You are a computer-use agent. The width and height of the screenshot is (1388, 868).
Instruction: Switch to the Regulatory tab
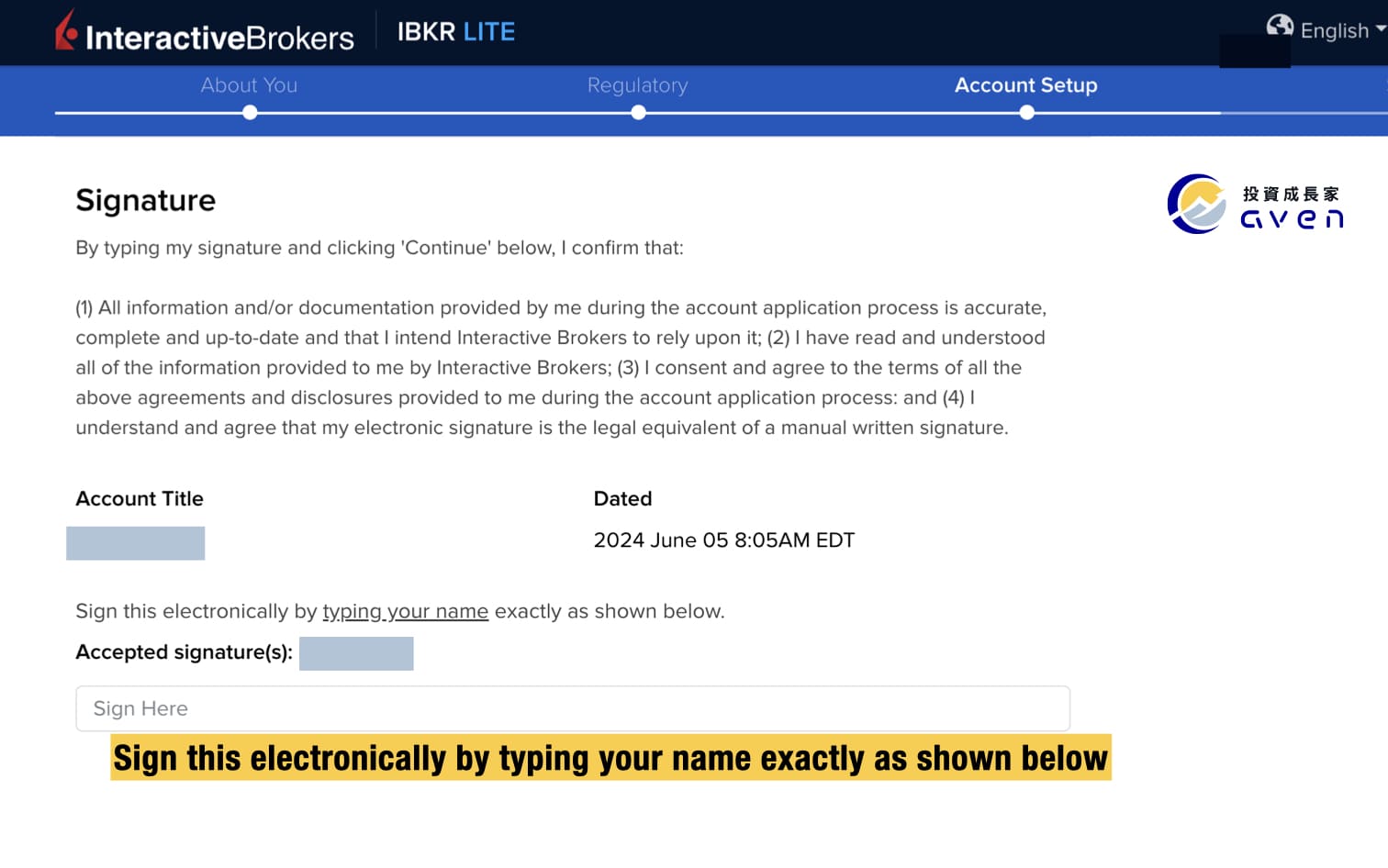637,85
